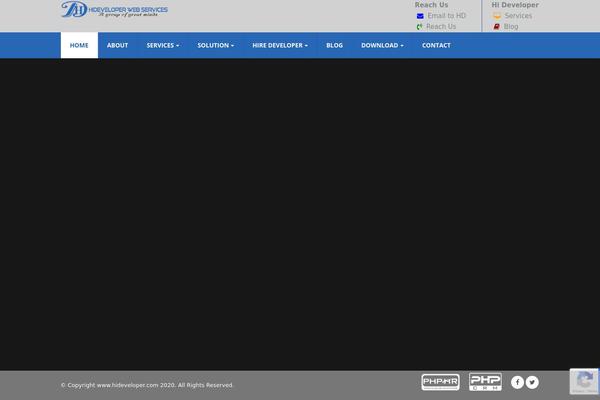Click the green phone Reach Us icon
Screen dimensions: 600x400
click(419, 27)
